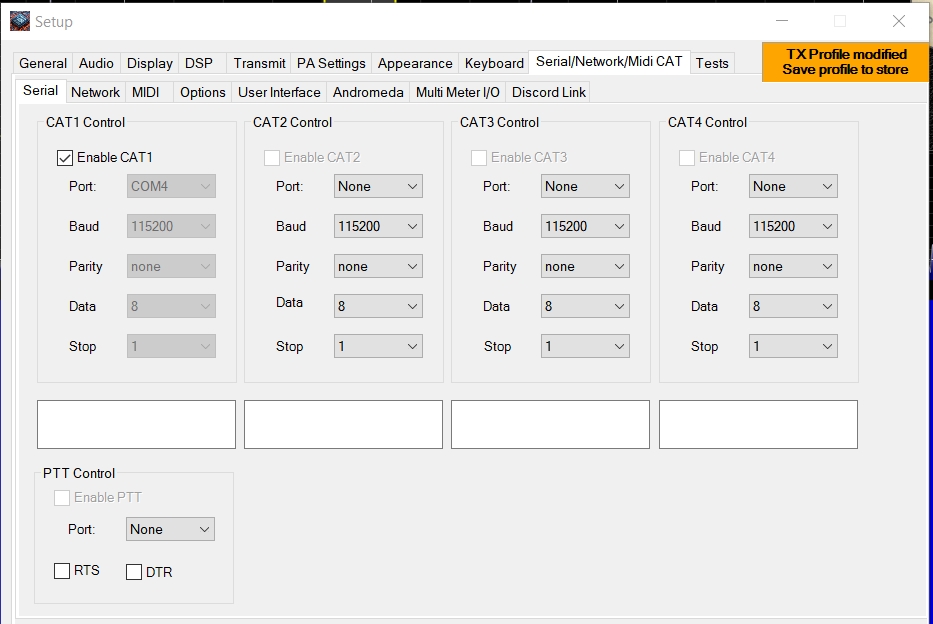Screen dimensions: 933x624
Task: Open the Multi Meter I/O sub-tab
Action: [x=457, y=92]
